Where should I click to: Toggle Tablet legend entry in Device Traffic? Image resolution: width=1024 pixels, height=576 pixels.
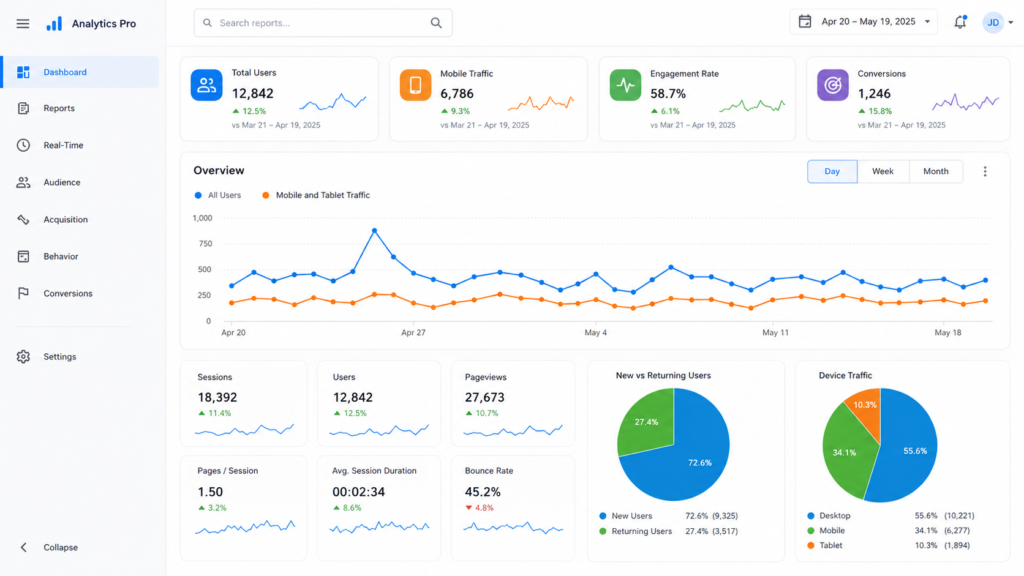[825, 545]
